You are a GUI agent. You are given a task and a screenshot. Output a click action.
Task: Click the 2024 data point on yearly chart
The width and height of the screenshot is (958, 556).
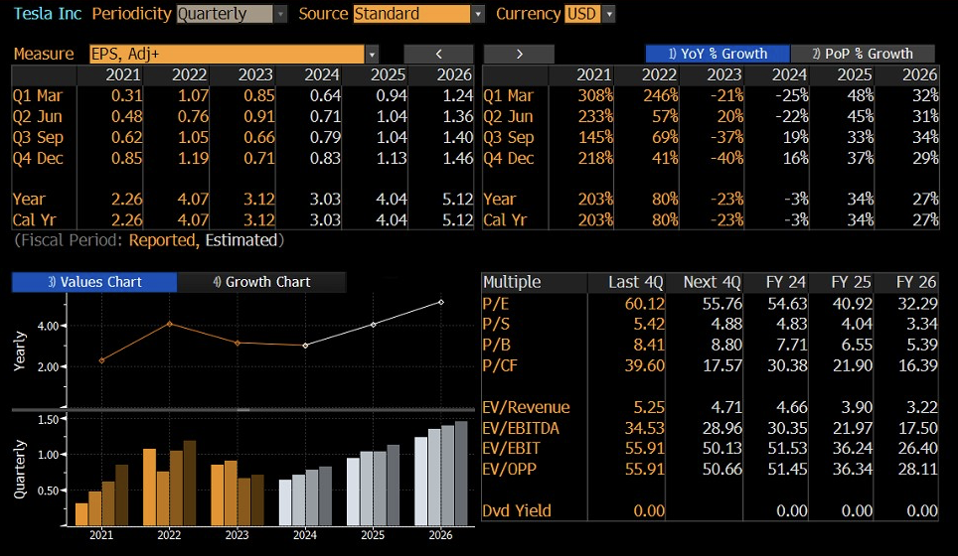coord(305,345)
